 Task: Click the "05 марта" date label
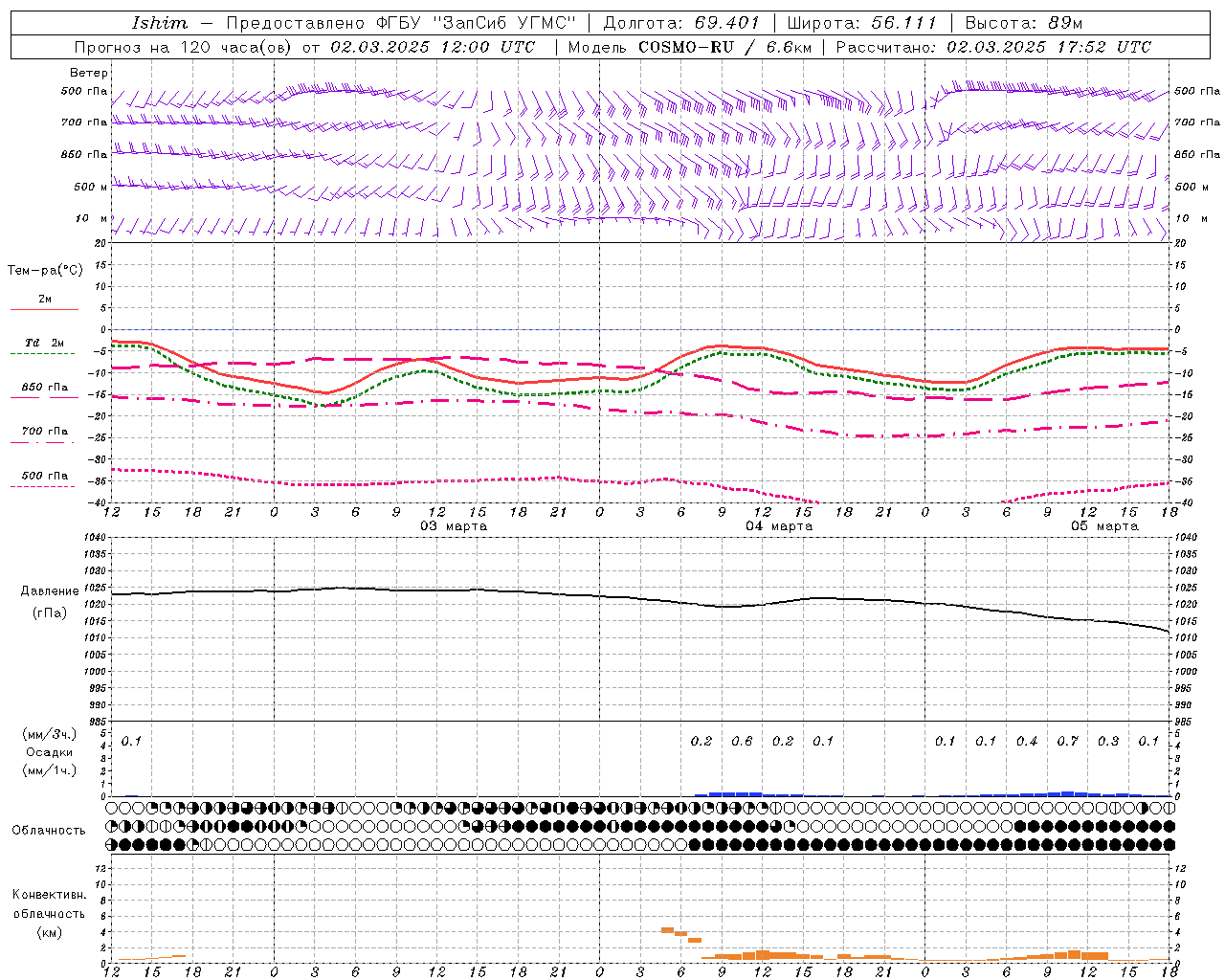click(1104, 526)
